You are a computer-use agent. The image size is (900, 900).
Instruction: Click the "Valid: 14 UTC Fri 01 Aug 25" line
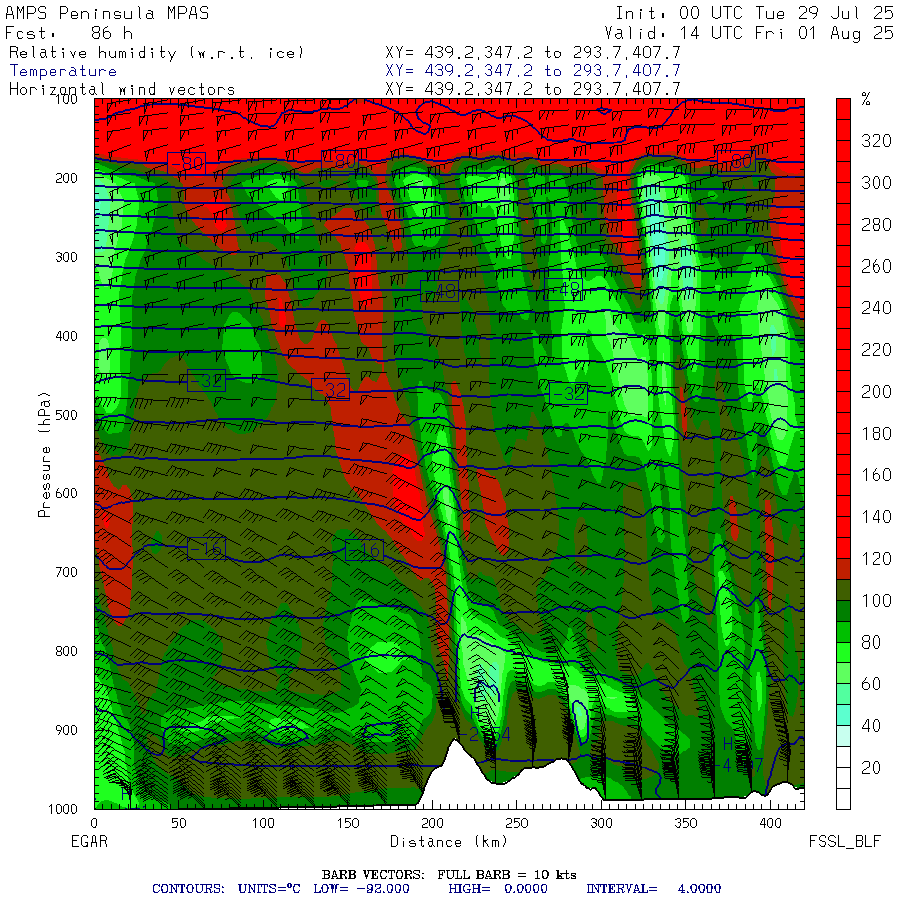click(x=749, y=33)
